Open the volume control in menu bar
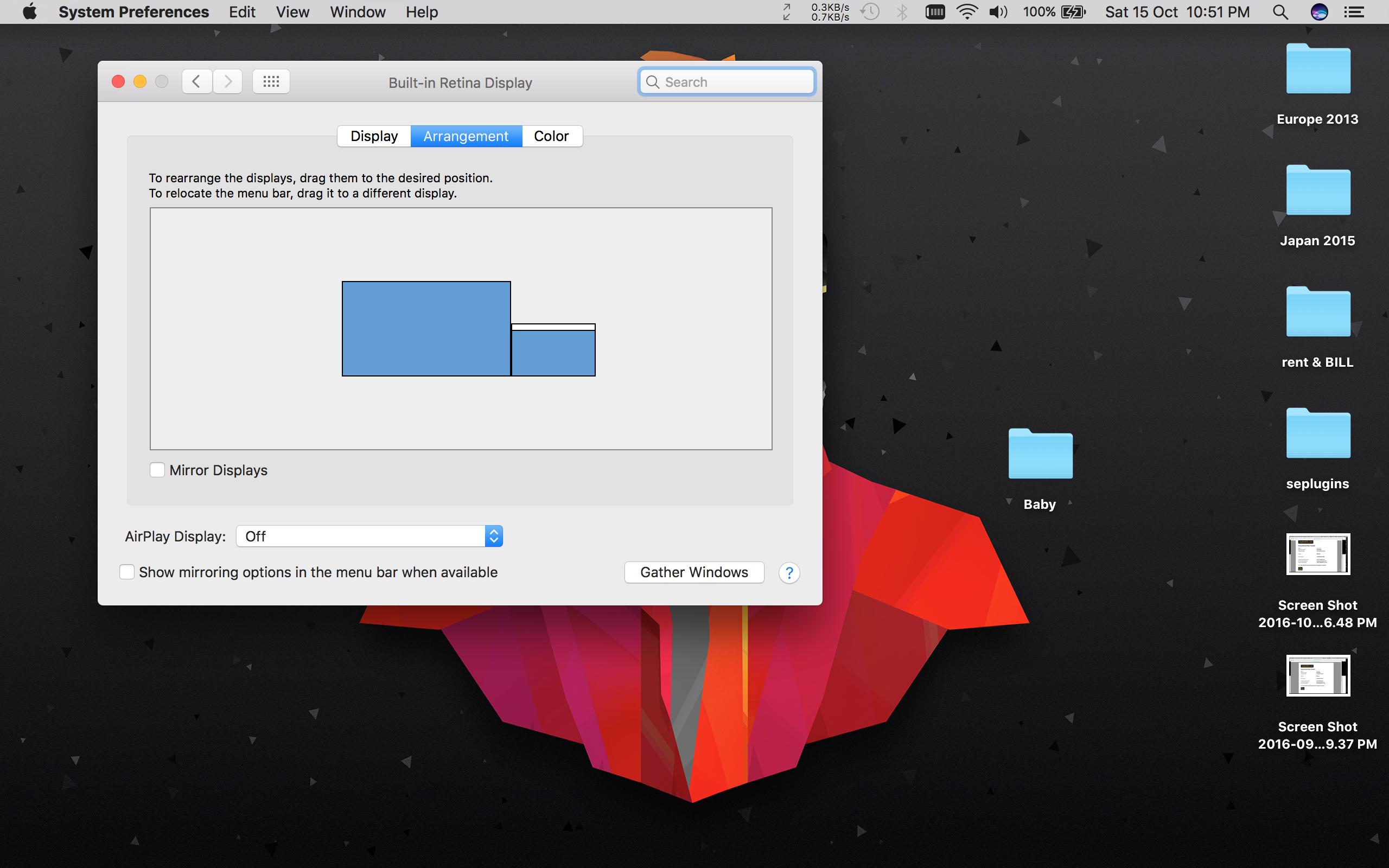Screen dimensions: 1389x868 pos(998,12)
